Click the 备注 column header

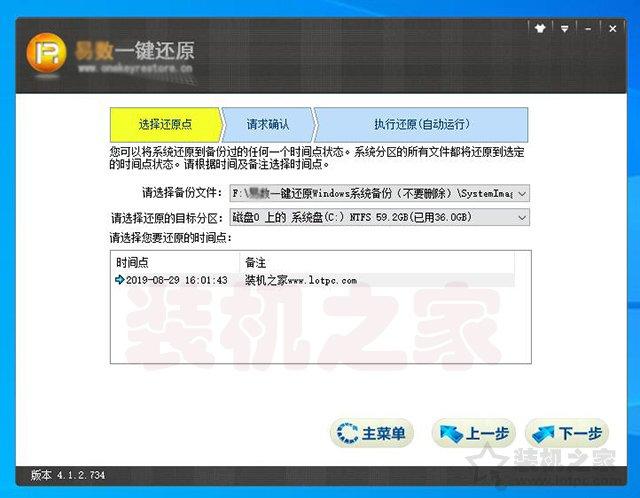[x=376, y=262]
